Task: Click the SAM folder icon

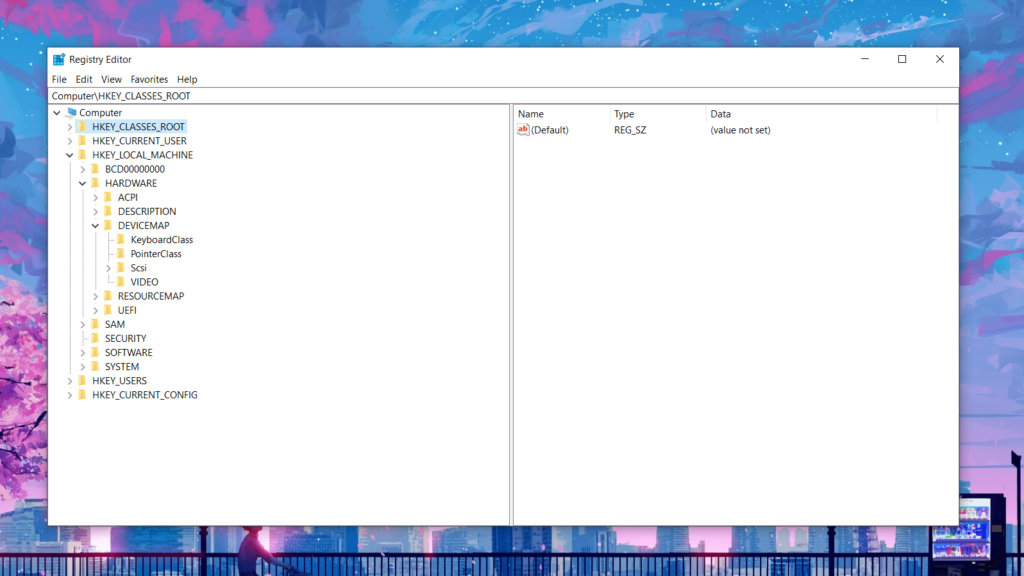Action: (95, 324)
